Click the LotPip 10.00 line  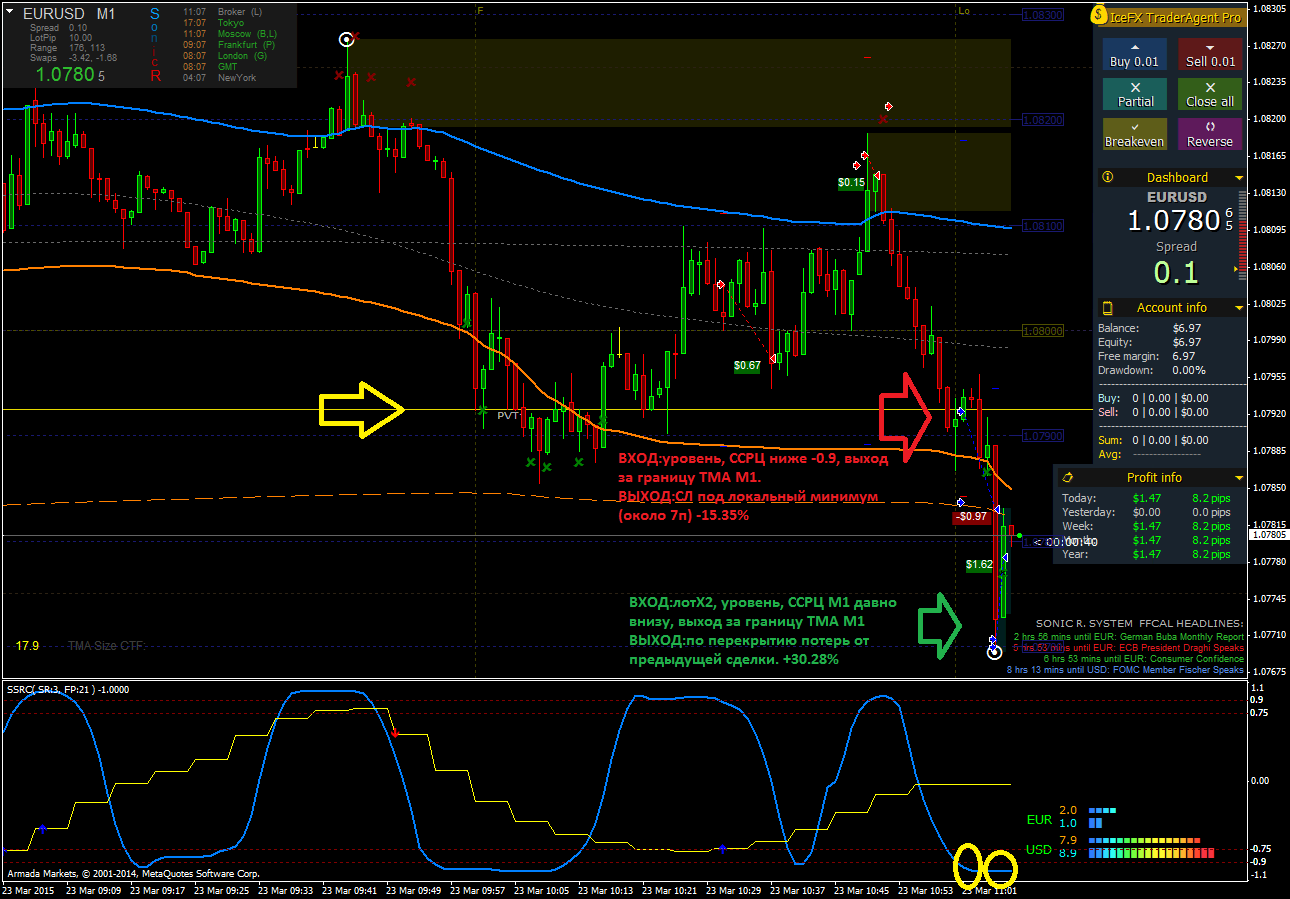point(61,38)
